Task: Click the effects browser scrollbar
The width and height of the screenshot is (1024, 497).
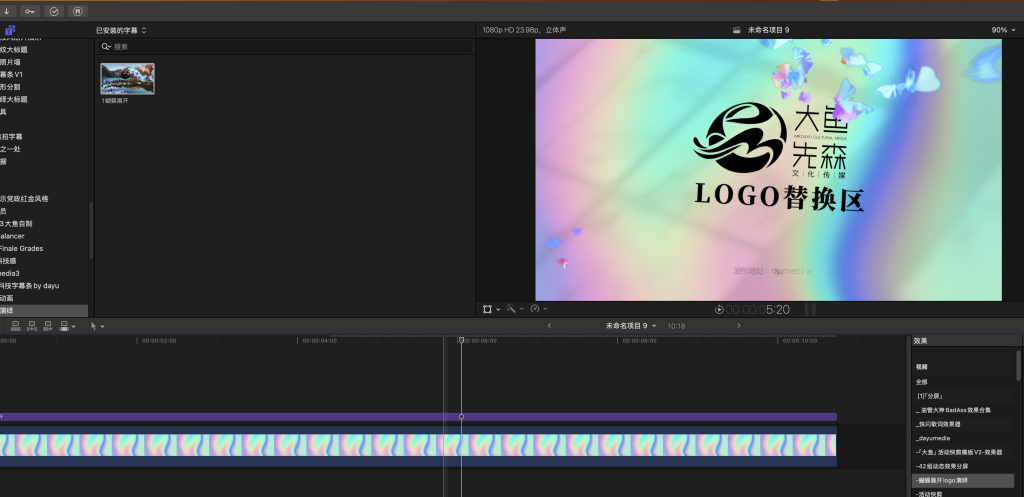Action: click(x=1018, y=366)
